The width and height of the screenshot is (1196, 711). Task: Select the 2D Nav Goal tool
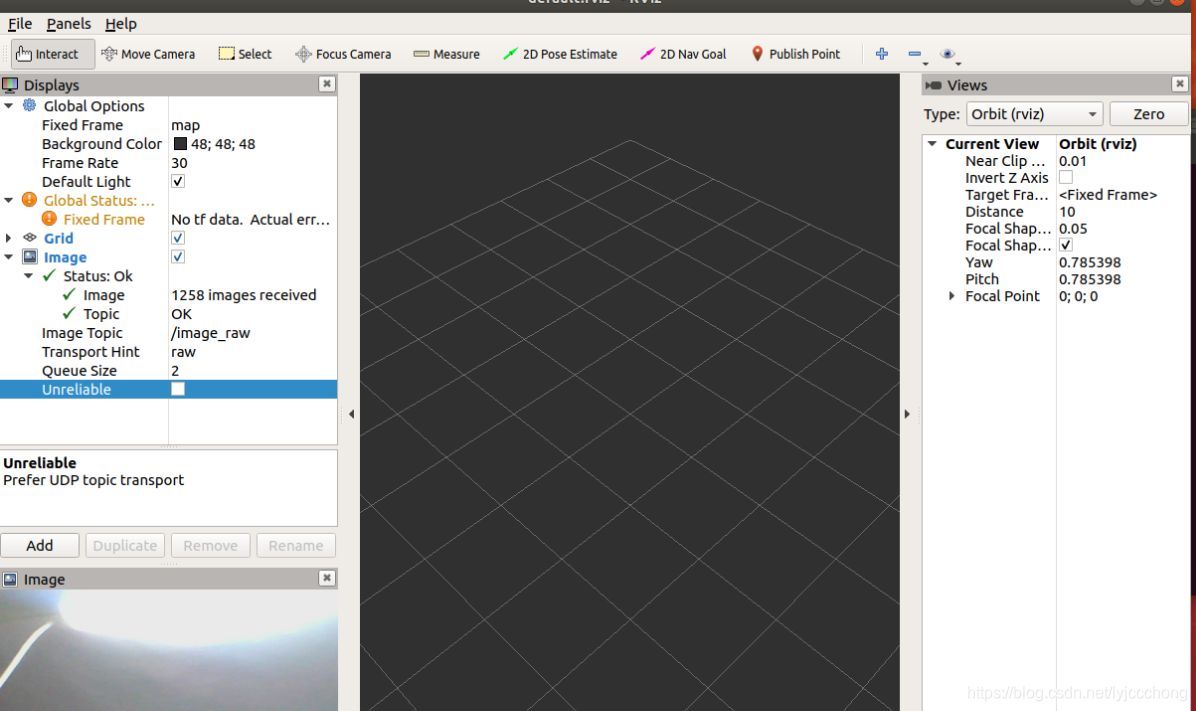[x=683, y=54]
